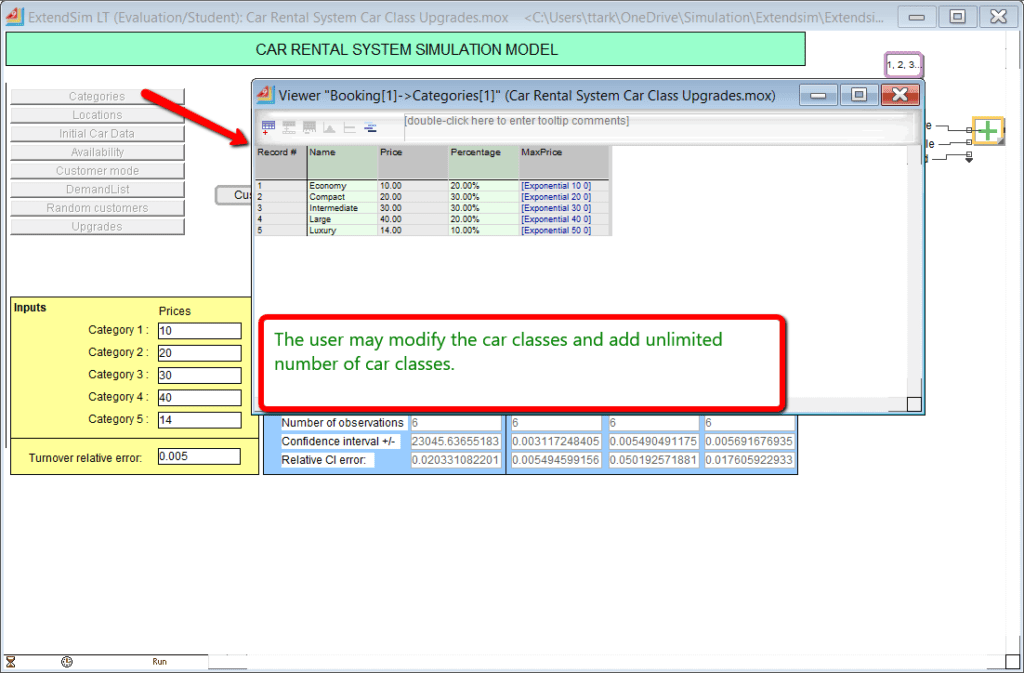Click the tooltip comments field in viewer
Viewport: 1024px width, 673px height.
click(656, 127)
